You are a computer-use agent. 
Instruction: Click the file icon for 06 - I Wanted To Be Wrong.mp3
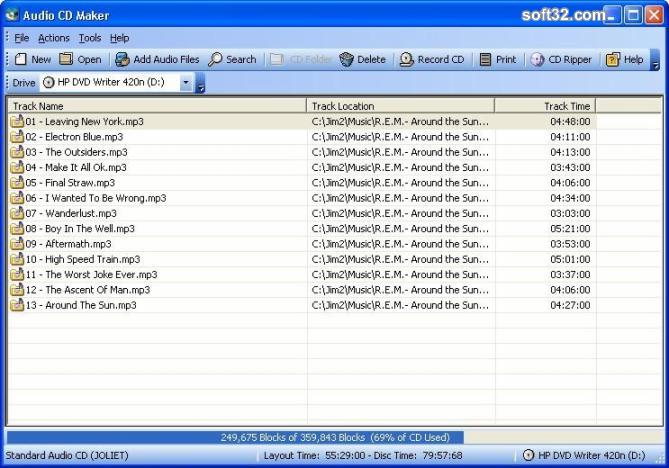[17, 198]
